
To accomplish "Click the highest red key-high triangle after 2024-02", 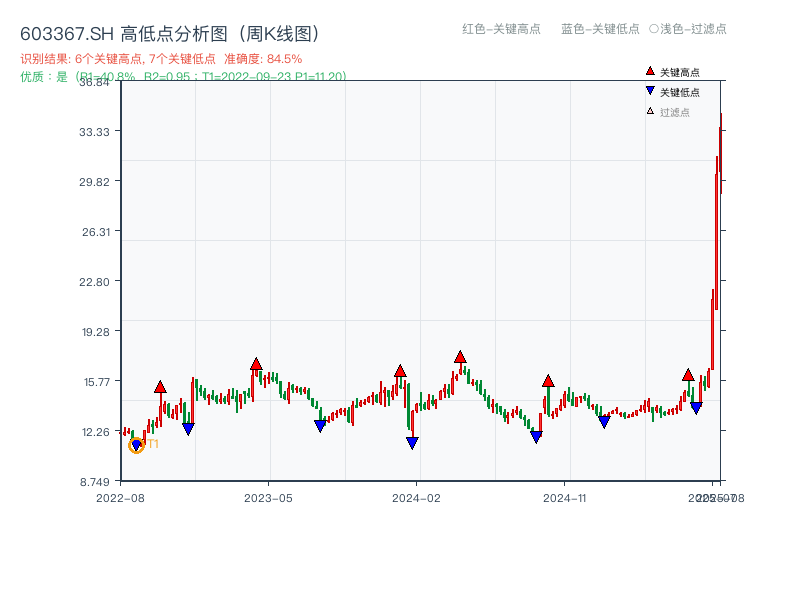I will (x=460, y=357).
